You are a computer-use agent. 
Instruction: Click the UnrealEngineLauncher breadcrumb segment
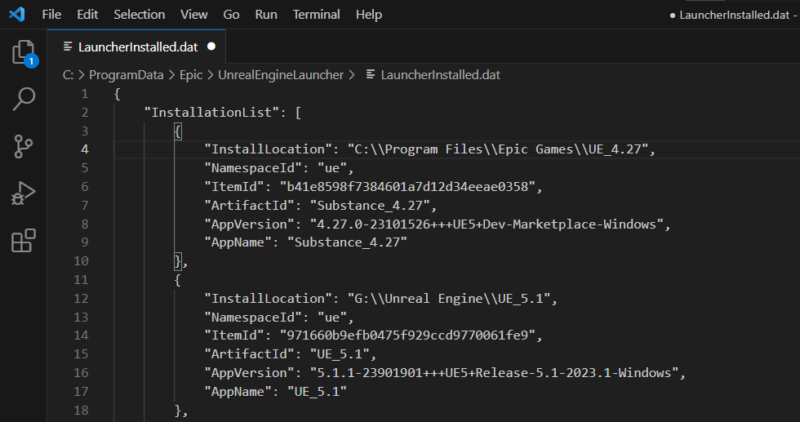tap(281, 75)
